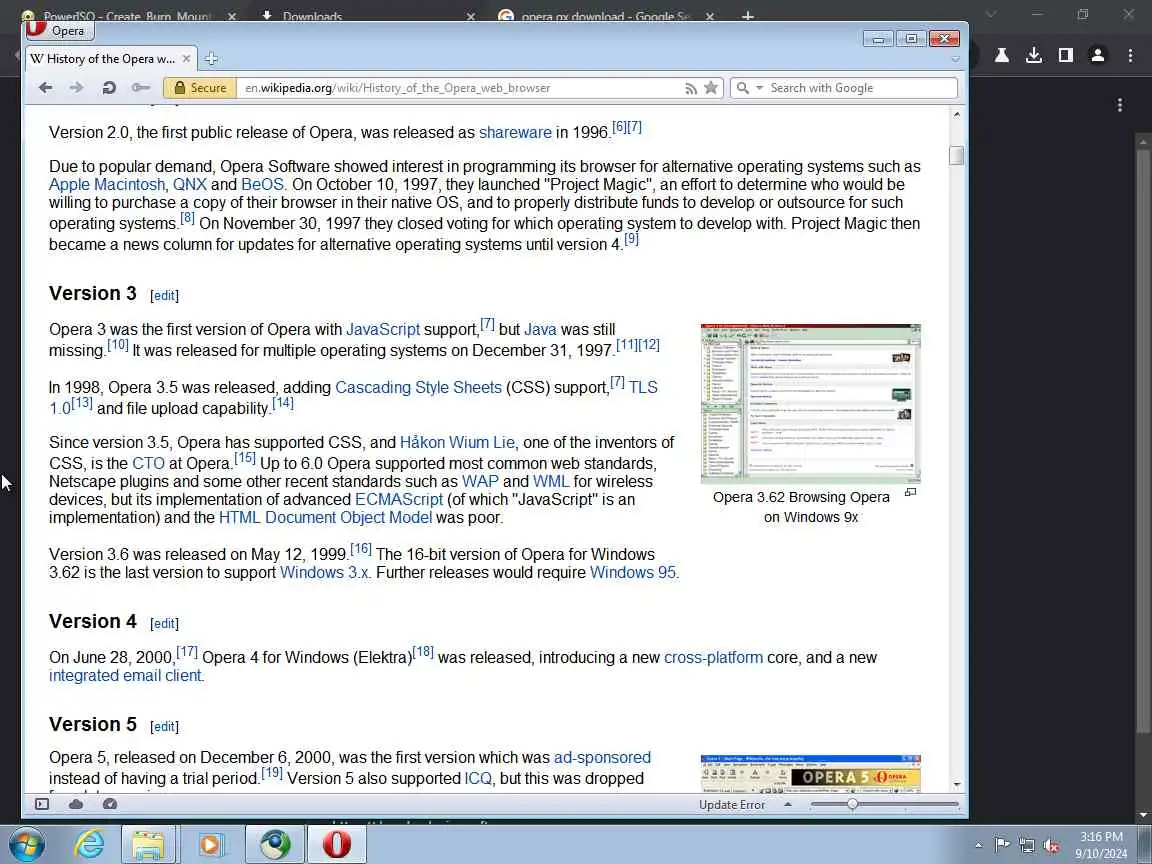Click the Update Error status text

coord(732,804)
